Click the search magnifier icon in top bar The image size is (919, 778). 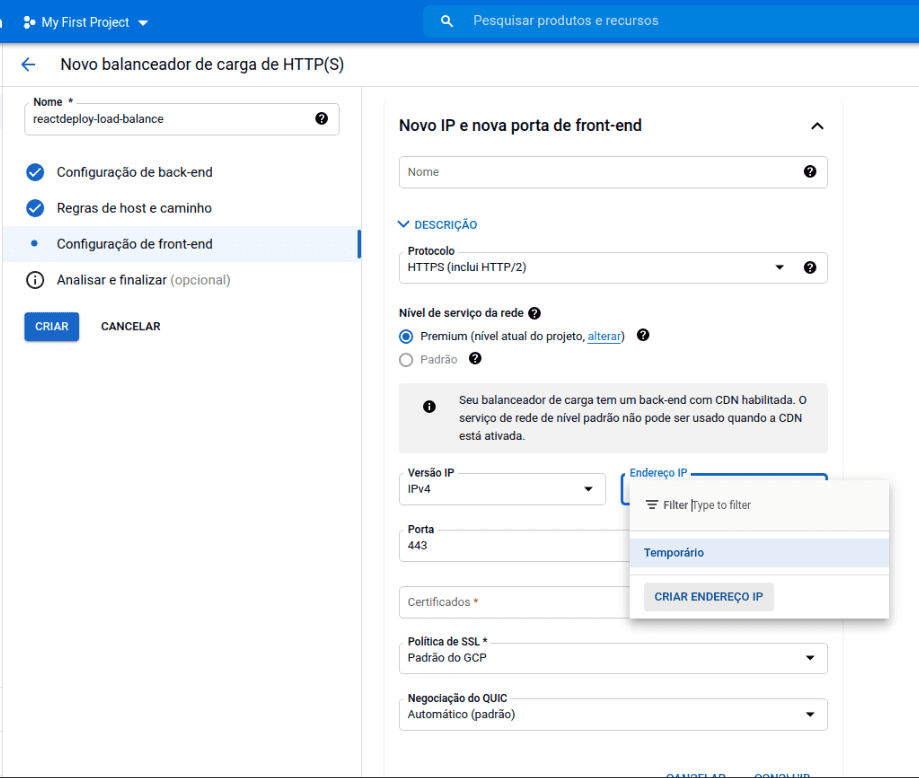click(447, 21)
